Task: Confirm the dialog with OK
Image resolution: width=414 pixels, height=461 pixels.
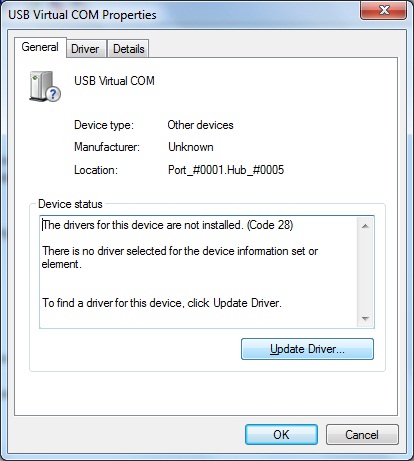Action: click(x=281, y=434)
